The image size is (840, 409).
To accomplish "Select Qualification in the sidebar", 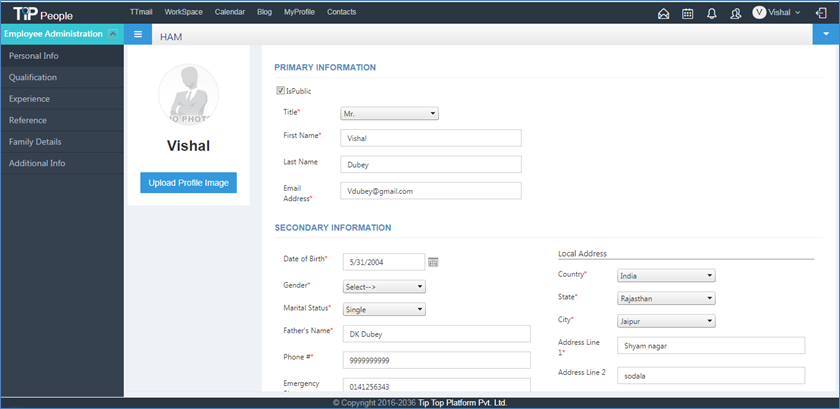I will [62, 77].
